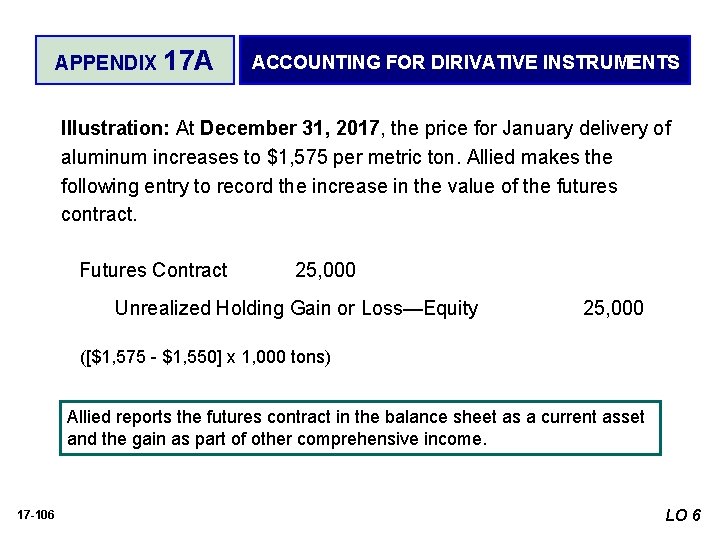Click the 25,000 credit amount
The height and width of the screenshot is (540, 720).
(613, 308)
